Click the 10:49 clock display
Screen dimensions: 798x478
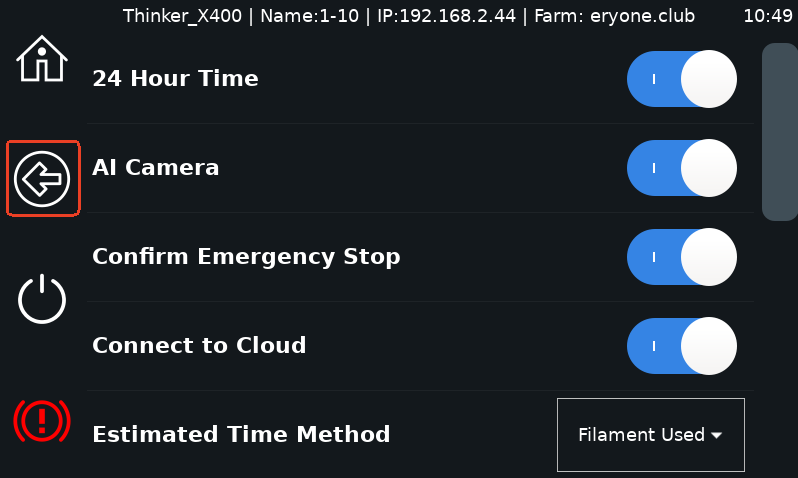pyautogui.click(x=768, y=16)
